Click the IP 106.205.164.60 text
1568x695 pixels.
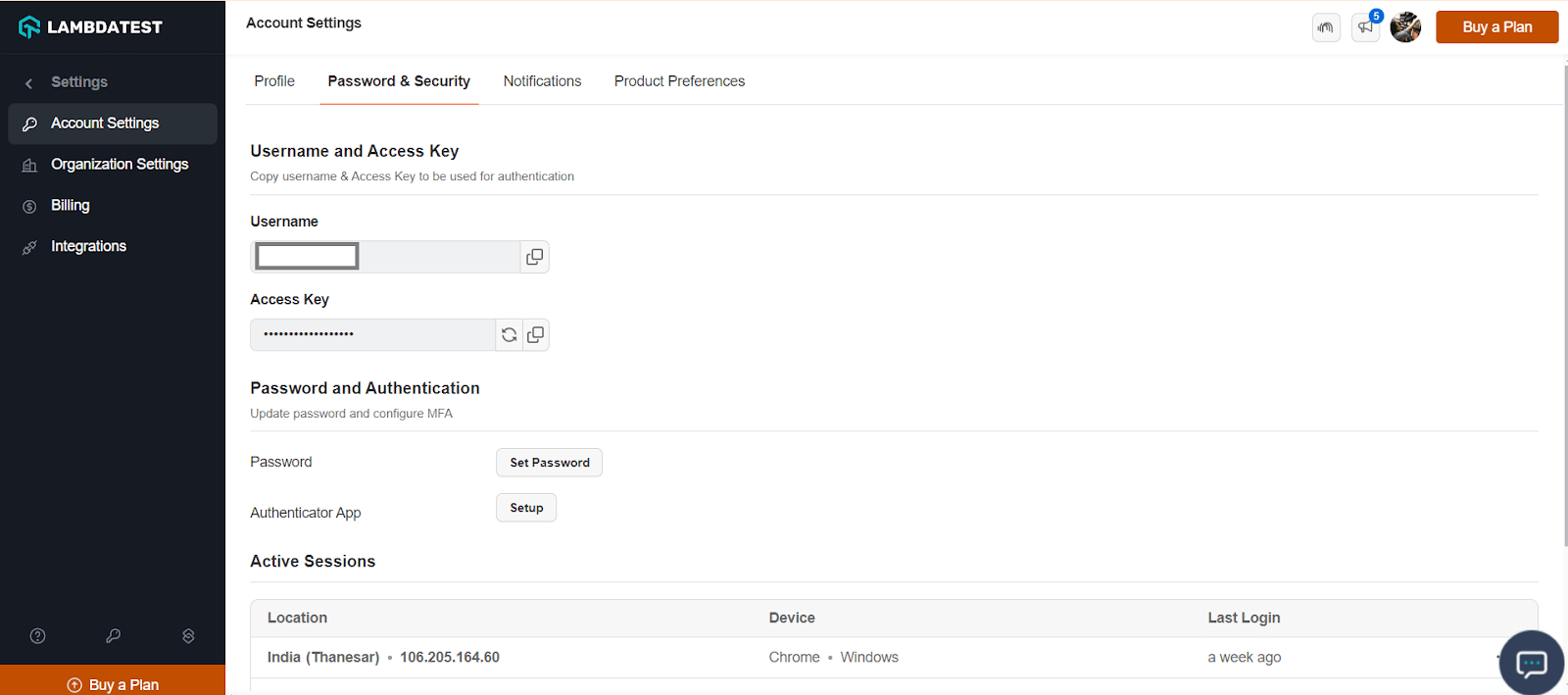point(450,658)
